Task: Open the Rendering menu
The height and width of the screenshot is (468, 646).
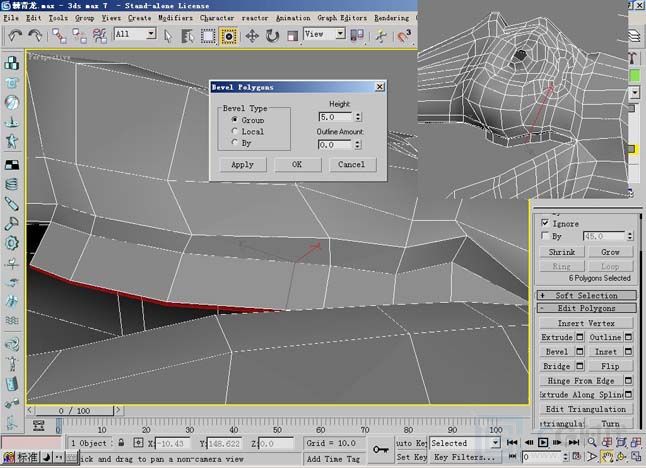Action: pos(391,18)
